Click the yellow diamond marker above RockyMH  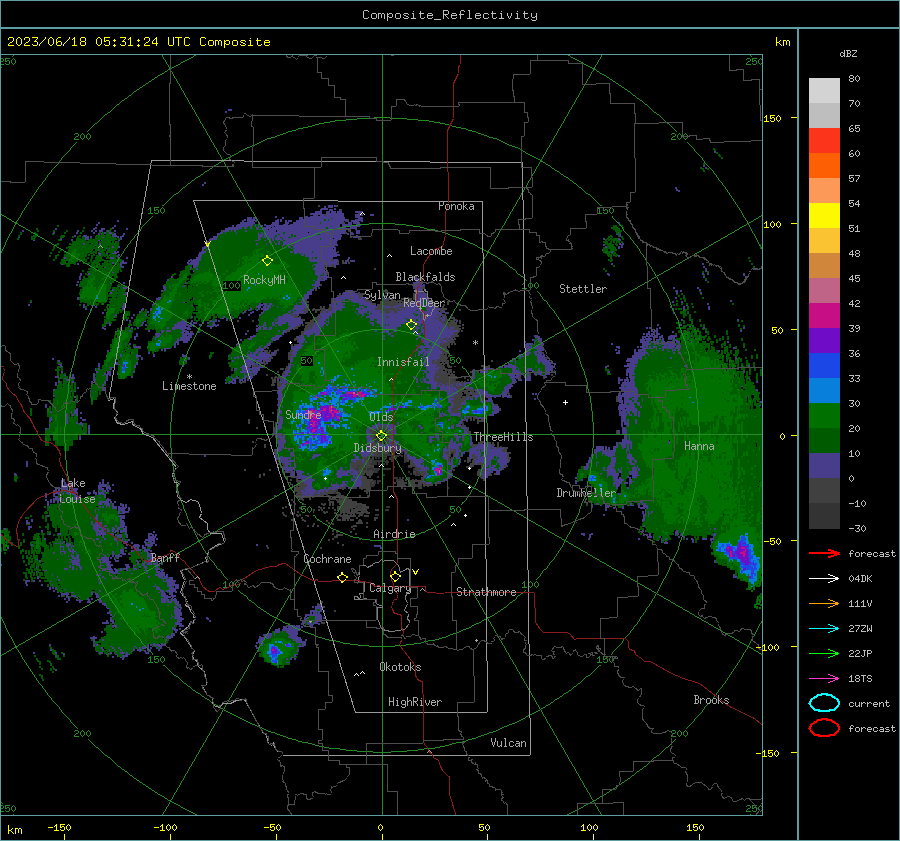pyautogui.click(x=267, y=261)
